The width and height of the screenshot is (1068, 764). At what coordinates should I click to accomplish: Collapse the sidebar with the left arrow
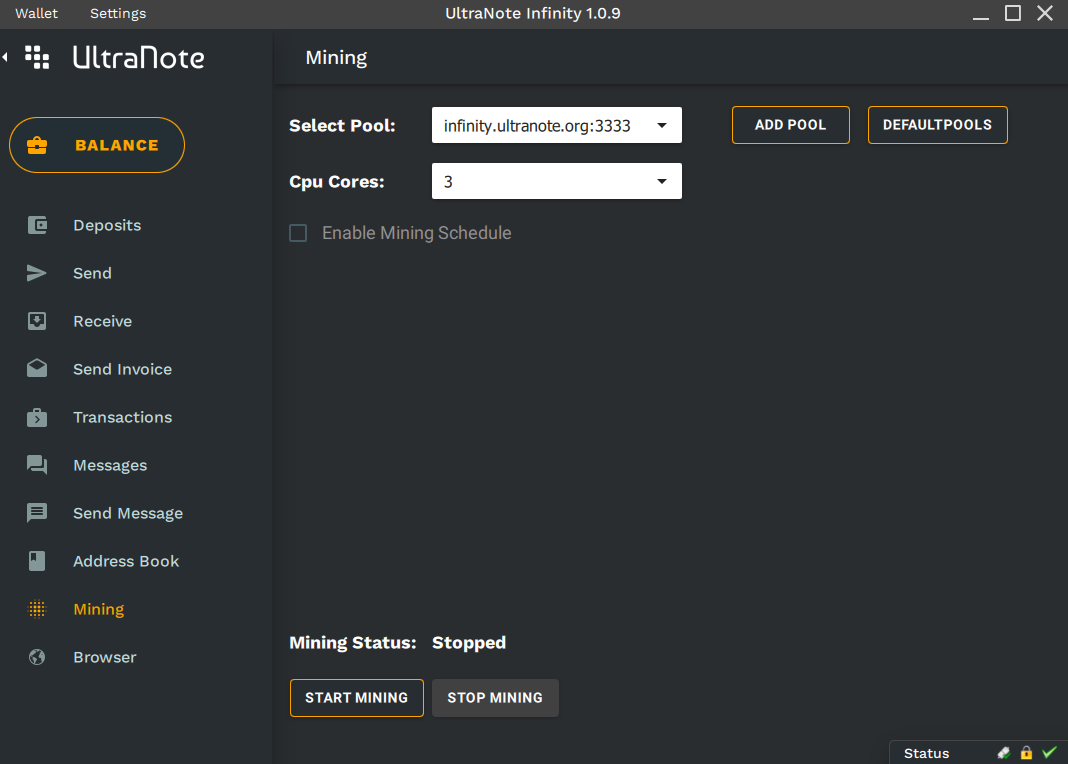(5, 57)
